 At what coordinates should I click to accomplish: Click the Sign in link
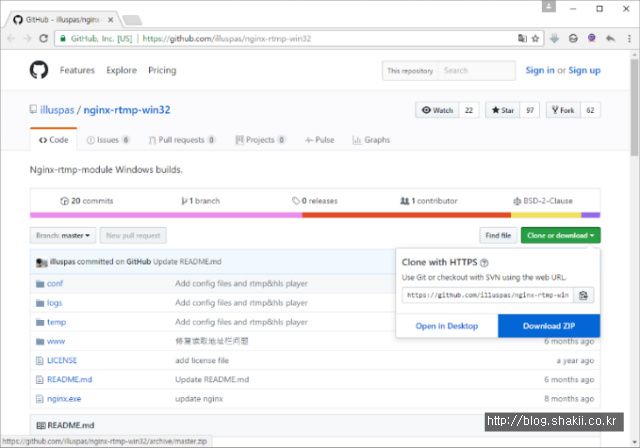coord(540,70)
